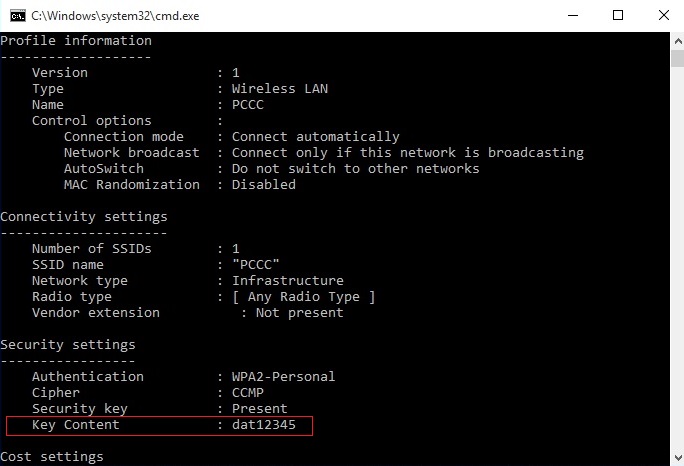Image resolution: width=684 pixels, height=466 pixels.
Task: Click the 'Network type' label
Action: tap(80, 281)
